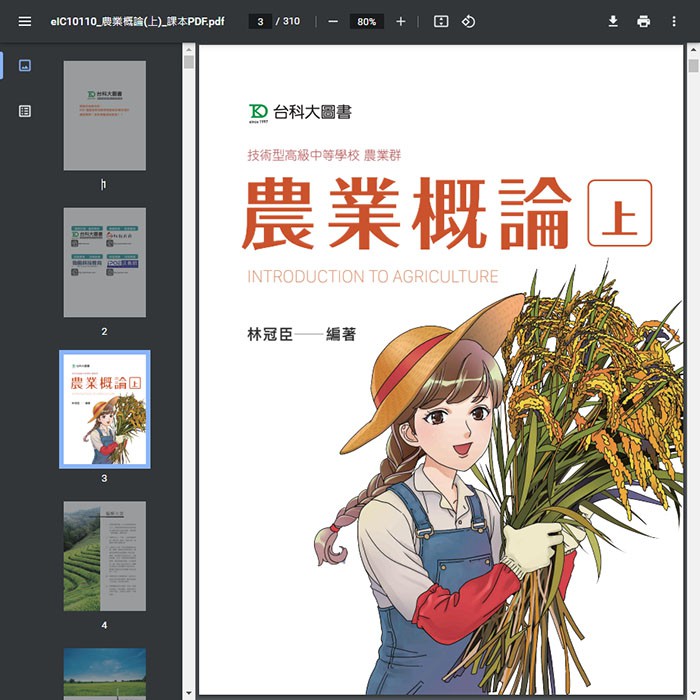Edit the 80% zoom level field
This screenshot has height=700, width=700.
click(367, 21)
